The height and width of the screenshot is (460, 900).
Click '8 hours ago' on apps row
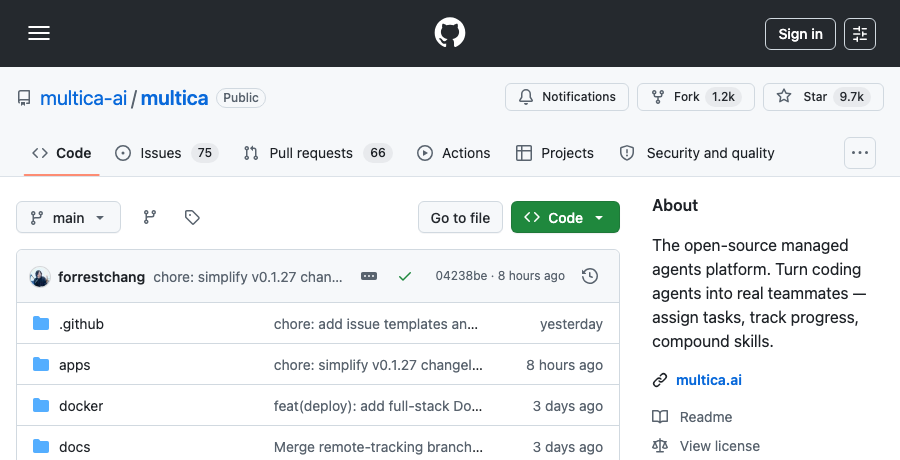tap(564, 365)
